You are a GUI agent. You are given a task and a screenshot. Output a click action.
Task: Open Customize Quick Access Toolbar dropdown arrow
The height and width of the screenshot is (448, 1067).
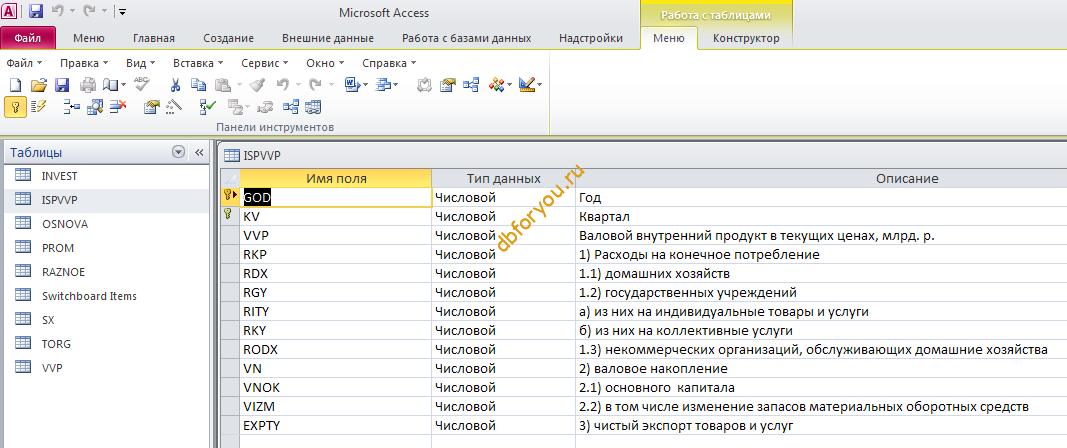(x=122, y=12)
